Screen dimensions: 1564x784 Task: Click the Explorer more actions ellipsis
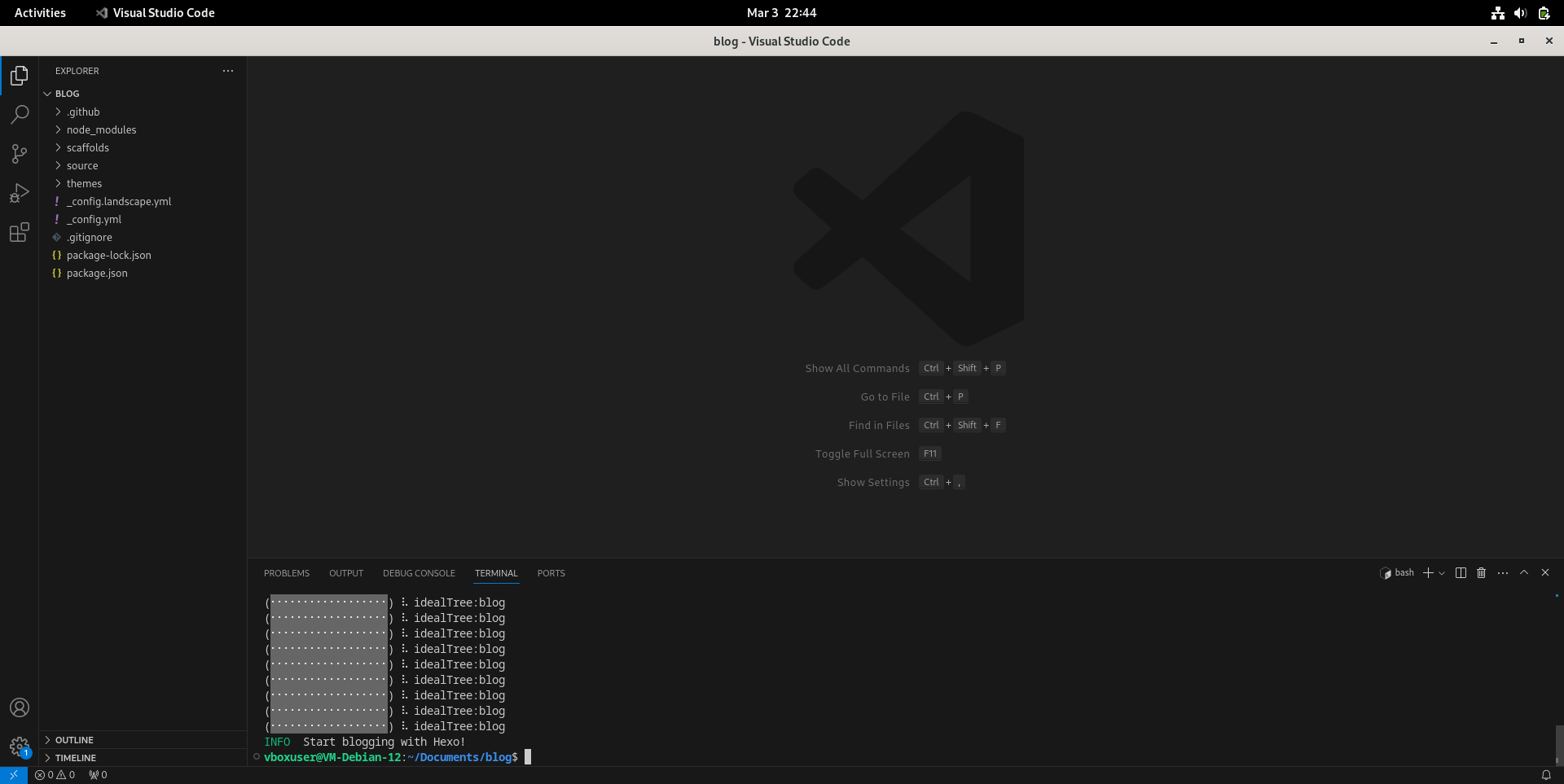tap(228, 71)
